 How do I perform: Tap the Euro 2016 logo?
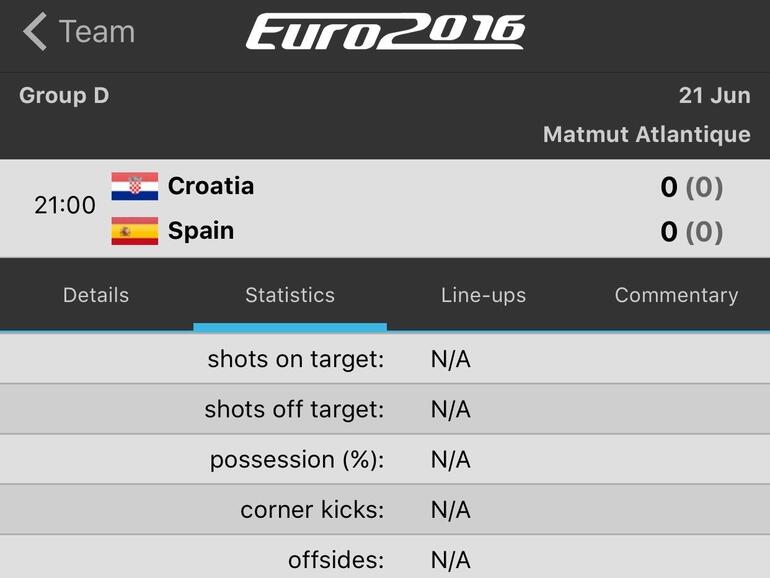[385, 32]
